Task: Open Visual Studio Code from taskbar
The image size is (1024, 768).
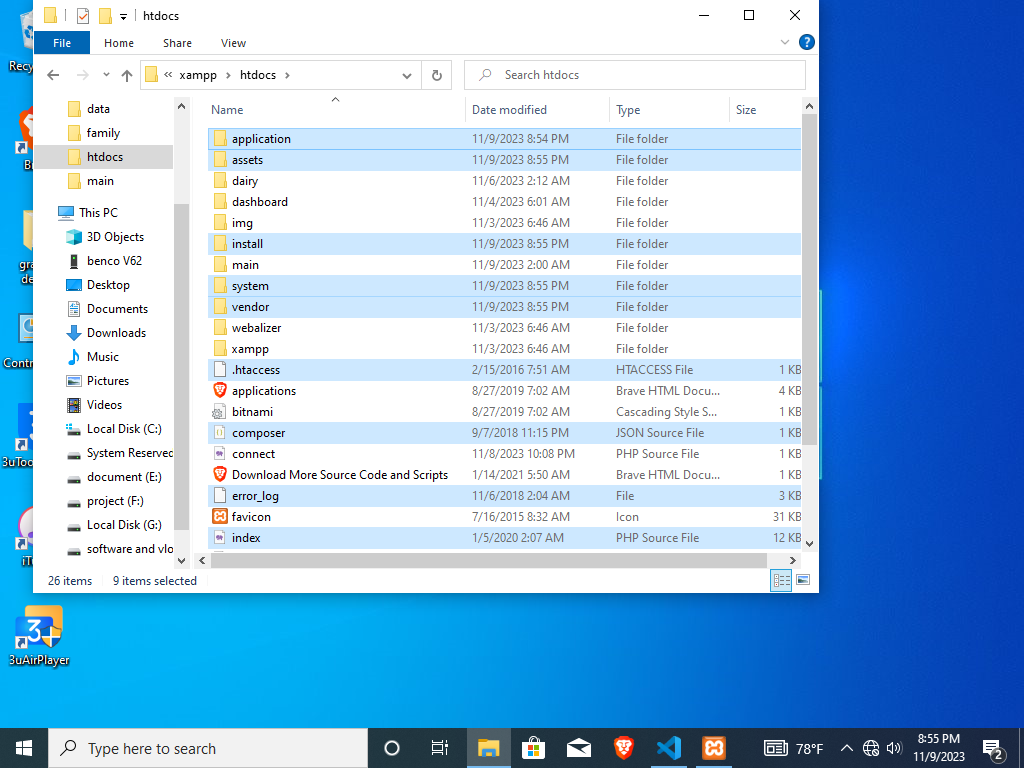Action: [x=669, y=748]
